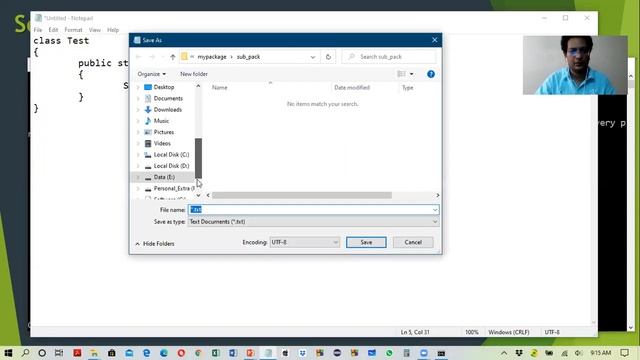Click the Excel icon on taskbar
Screen dimensions: 640x360
pyautogui.click(x=216, y=353)
